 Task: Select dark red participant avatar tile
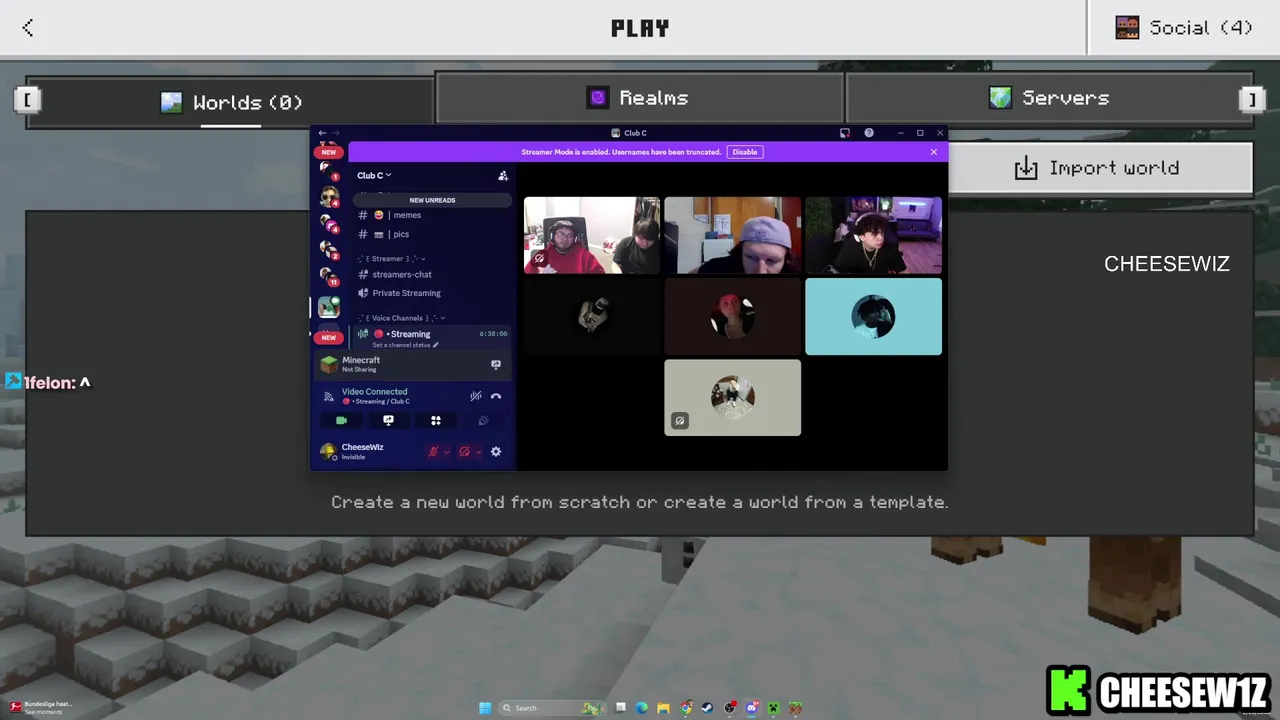[733, 316]
